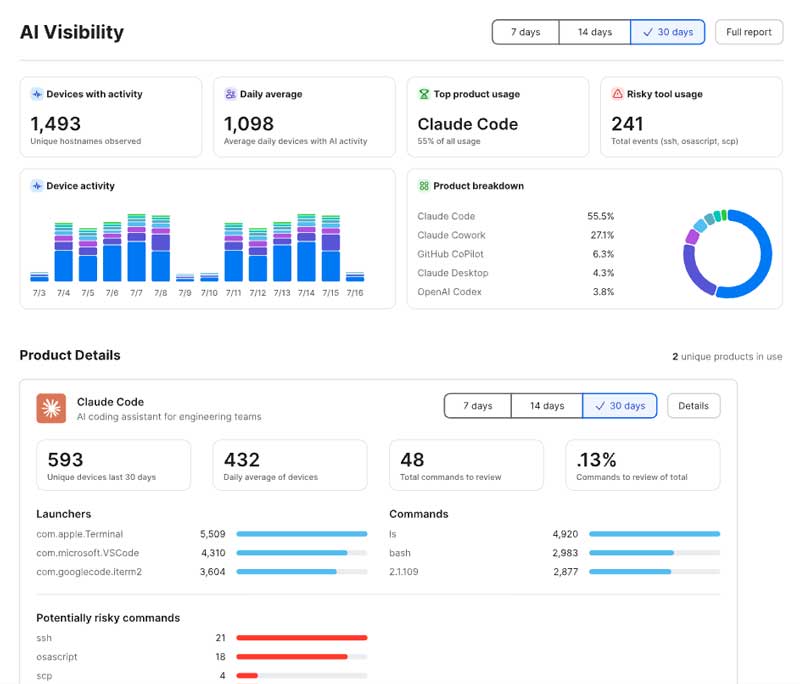
Task: Click the red ssh risky command bar
Action: [302, 638]
